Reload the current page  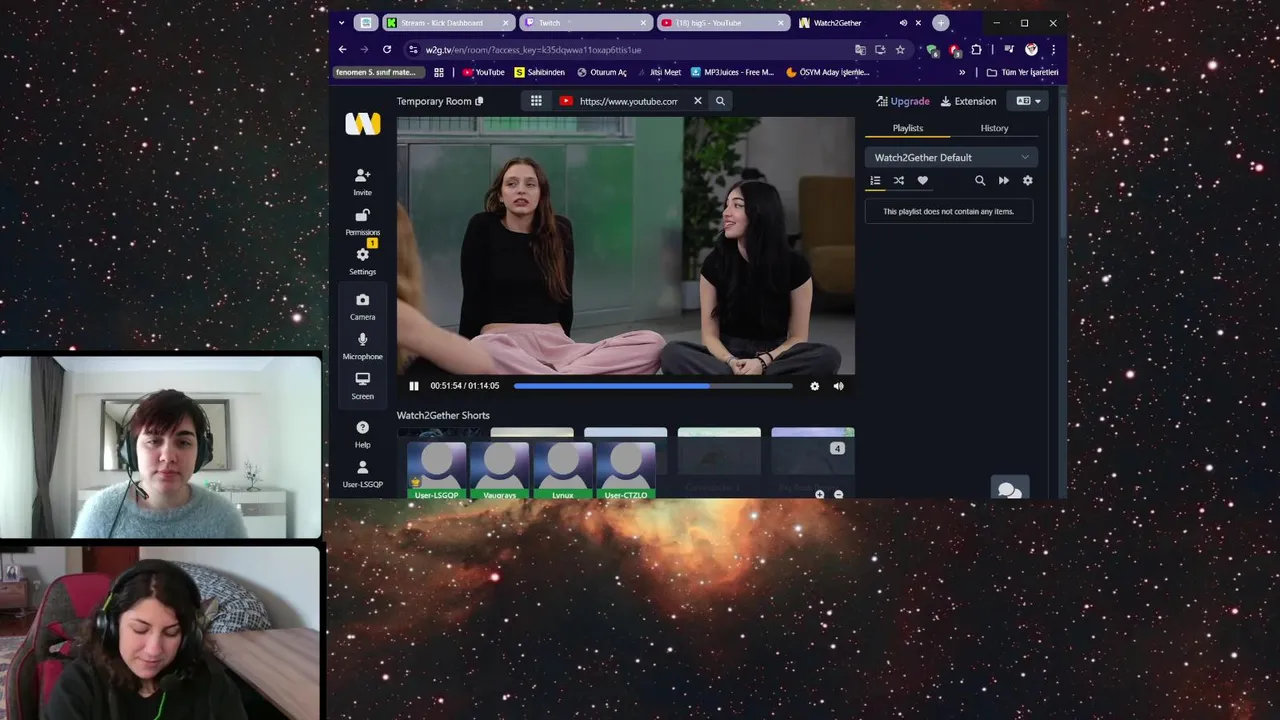(387, 49)
